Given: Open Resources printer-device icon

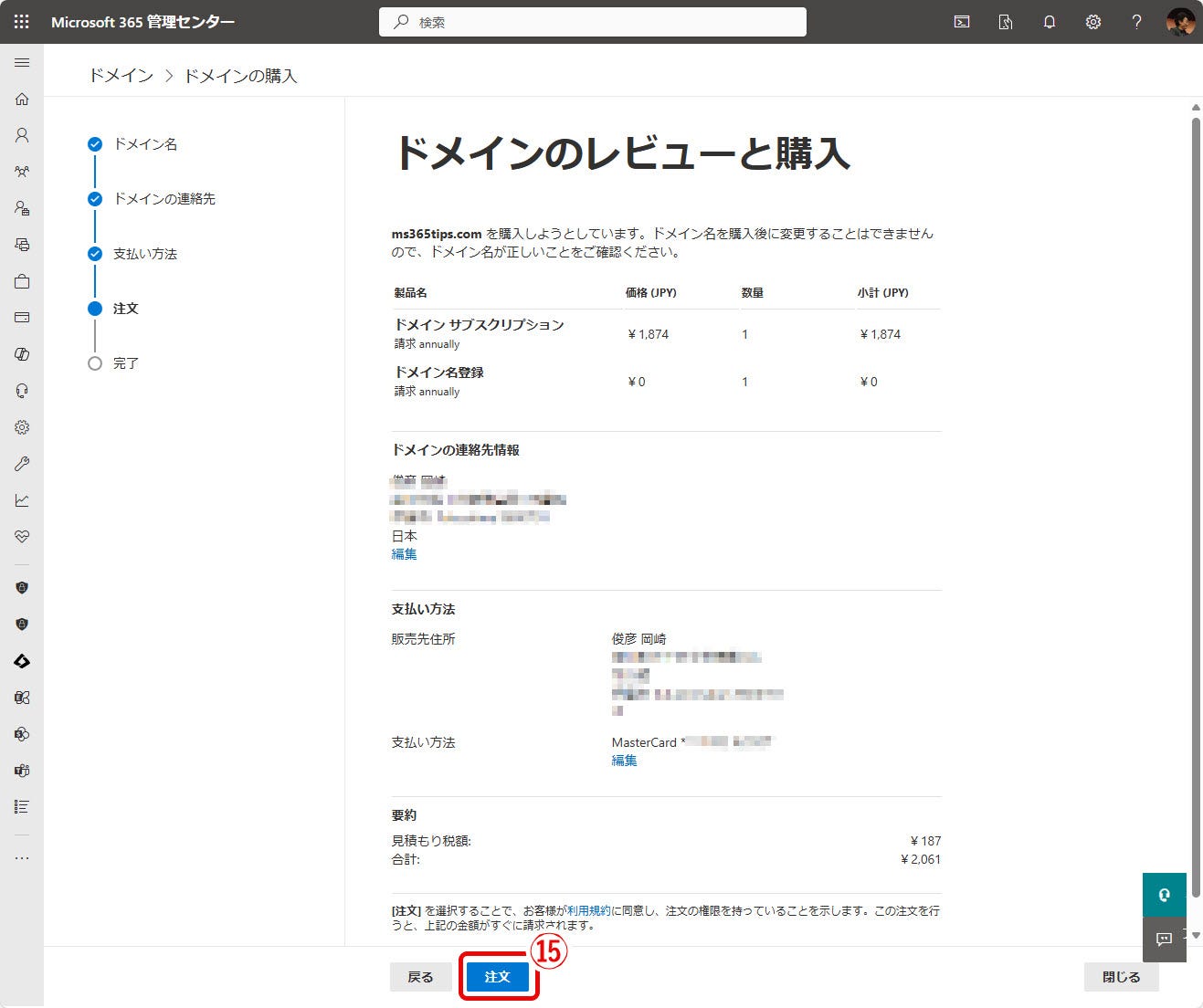Looking at the screenshot, I should tap(22, 245).
